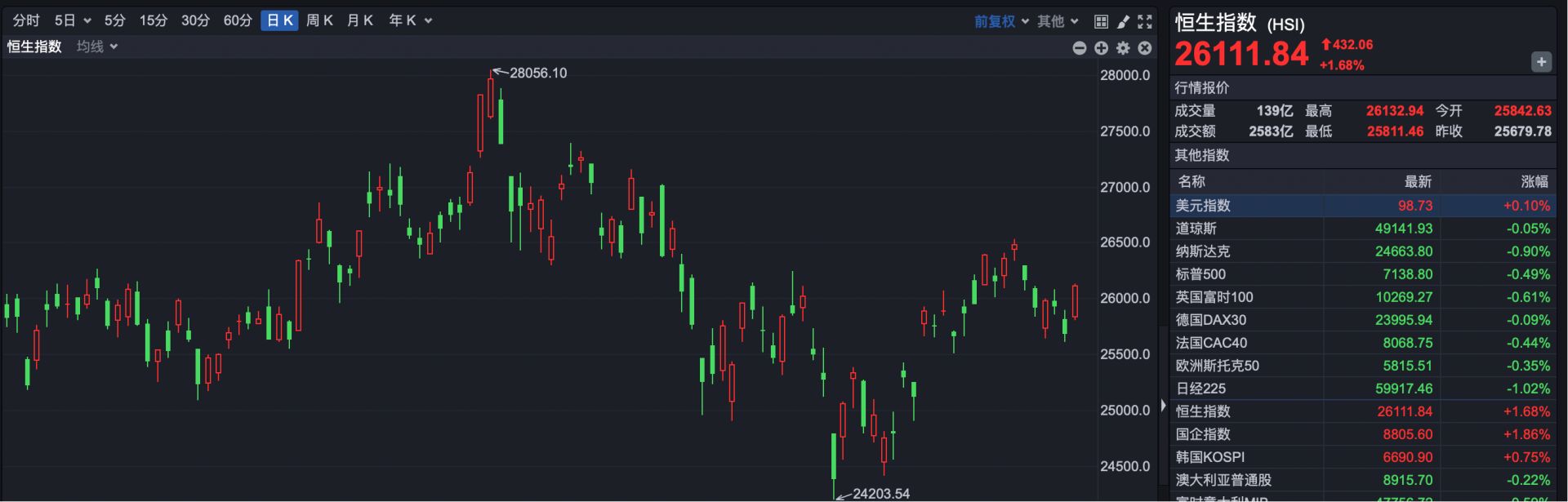Switch to 周K weekly chart tab
This screenshot has height=502, width=1568.
coord(319,20)
